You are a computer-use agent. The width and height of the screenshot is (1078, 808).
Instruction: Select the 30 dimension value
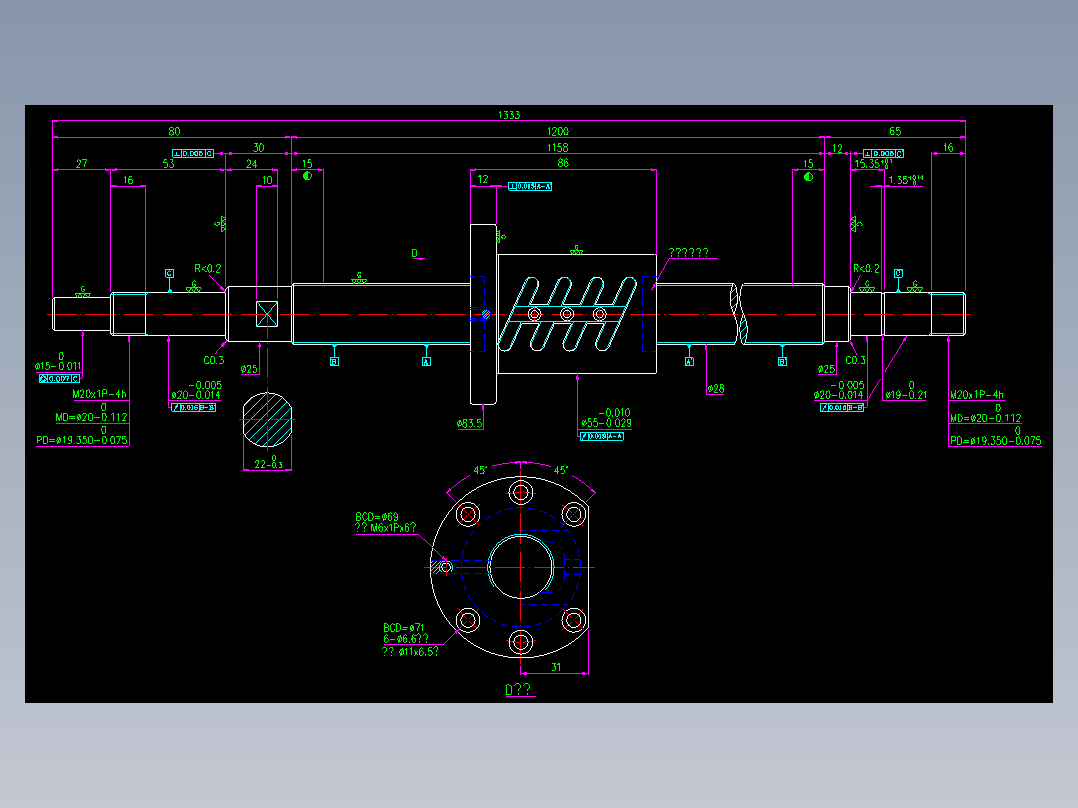[x=258, y=148]
